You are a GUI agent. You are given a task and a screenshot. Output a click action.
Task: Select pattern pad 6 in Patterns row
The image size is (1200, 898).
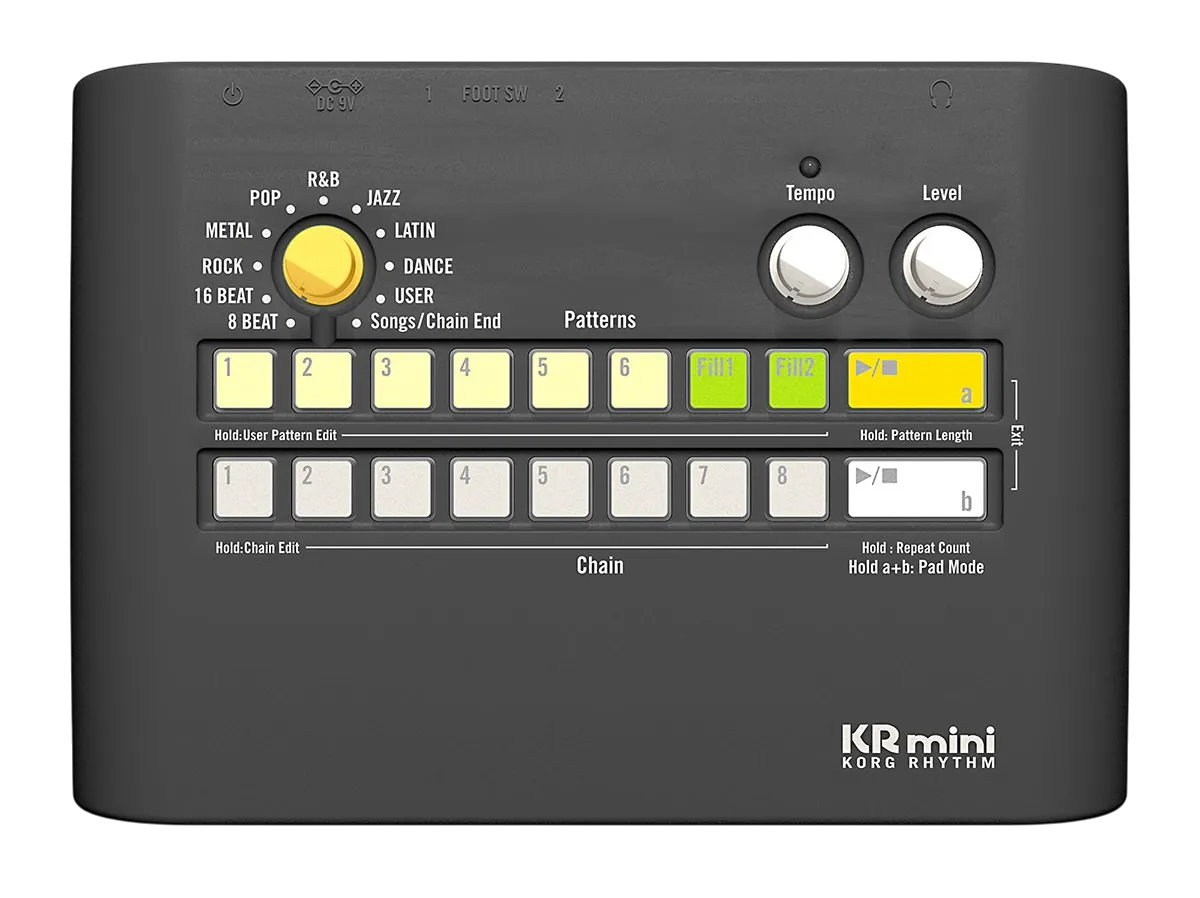point(639,380)
